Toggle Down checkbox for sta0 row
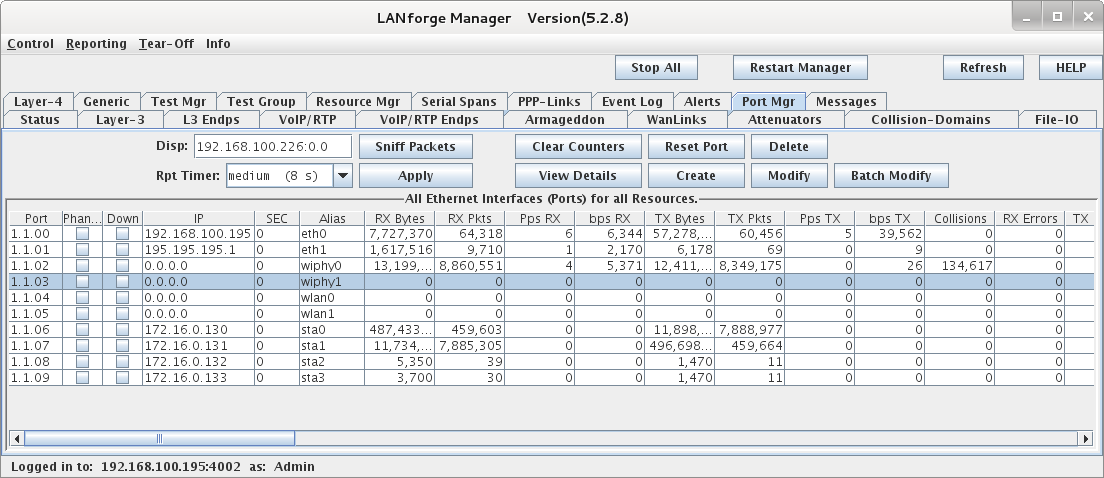This screenshot has height=478, width=1104. click(123, 330)
